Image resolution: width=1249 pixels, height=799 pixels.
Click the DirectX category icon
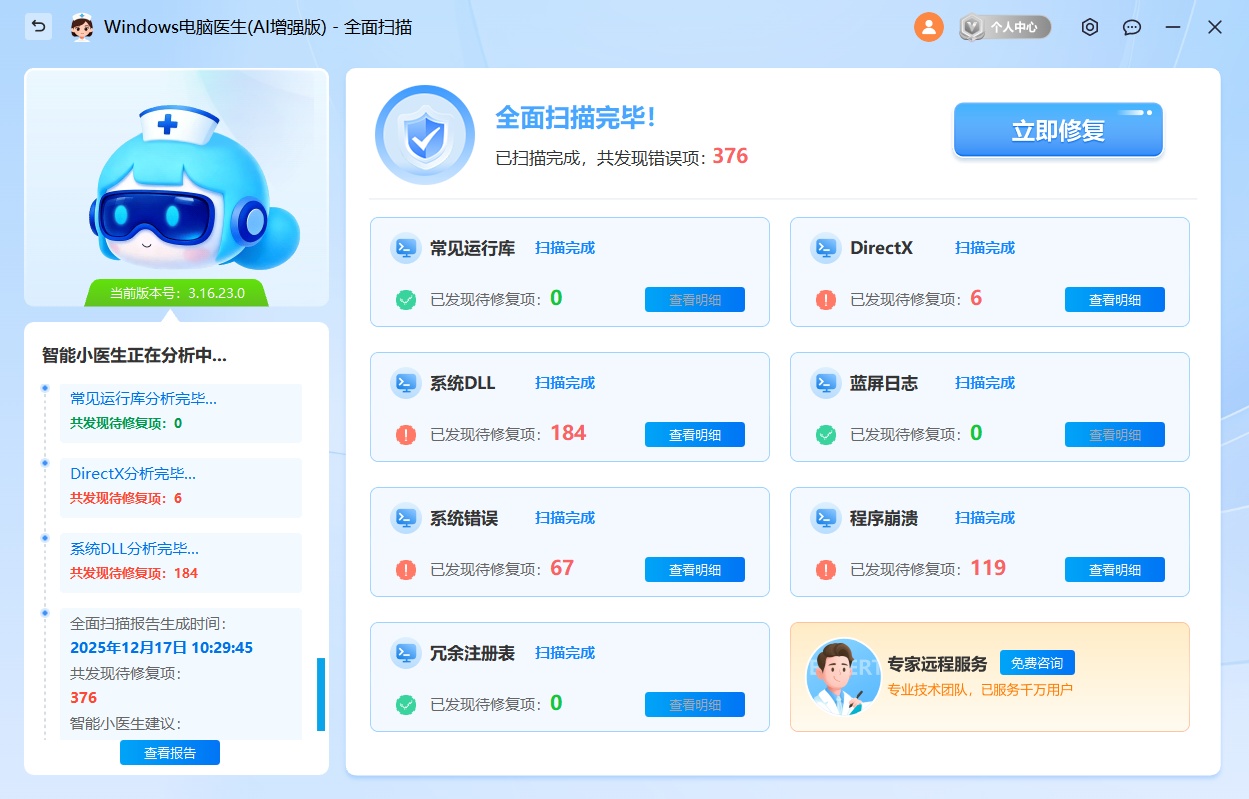coord(825,248)
